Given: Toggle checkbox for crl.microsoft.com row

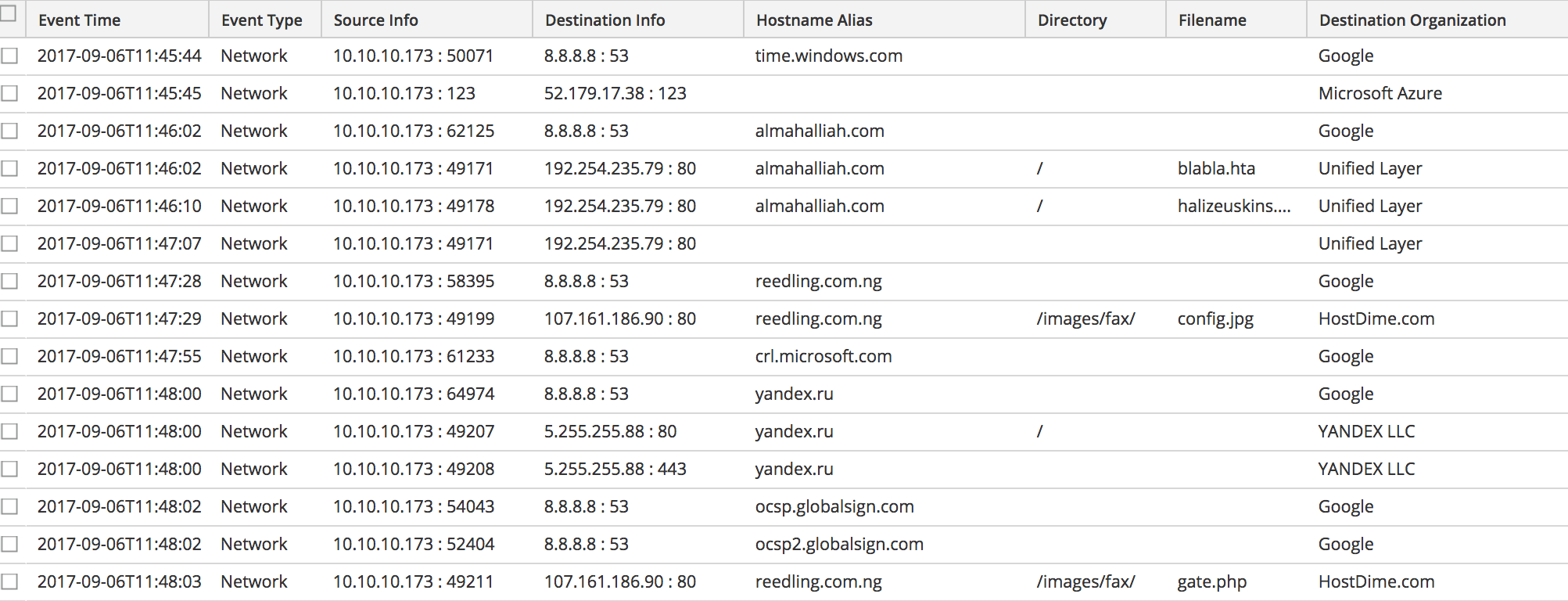Looking at the screenshot, I should pos(9,356).
